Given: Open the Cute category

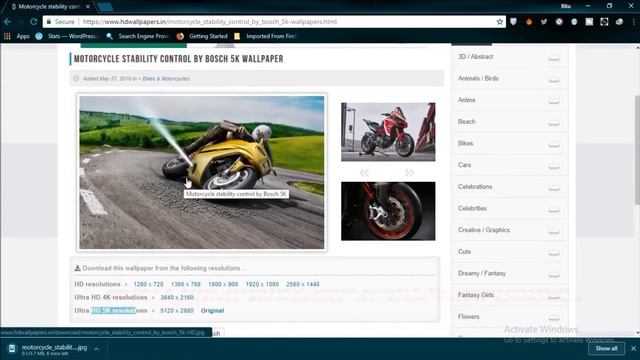Looking at the screenshot, I should tap(464, 251).
